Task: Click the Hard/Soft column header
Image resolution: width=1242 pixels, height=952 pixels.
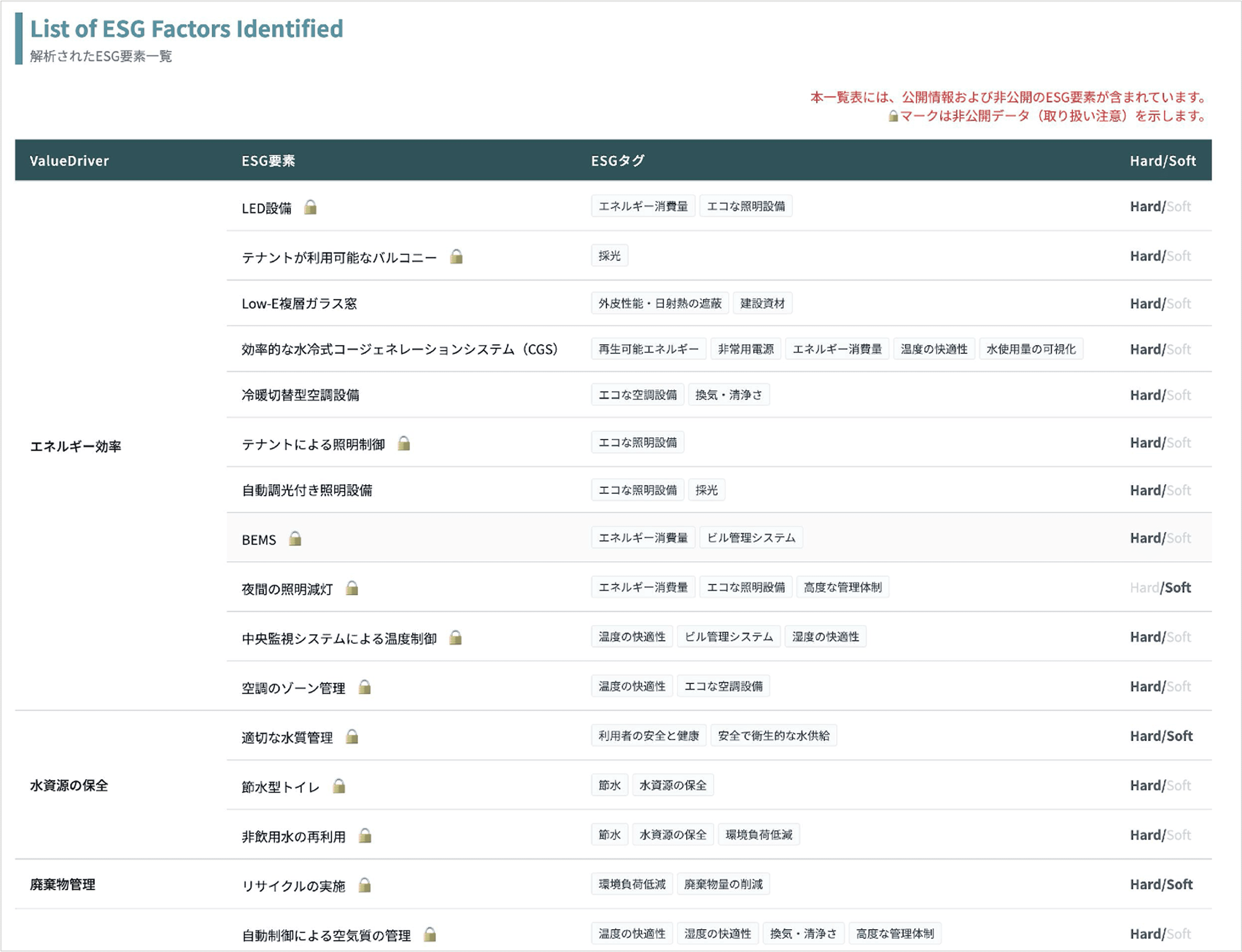Action: [x=1163, y=161]
